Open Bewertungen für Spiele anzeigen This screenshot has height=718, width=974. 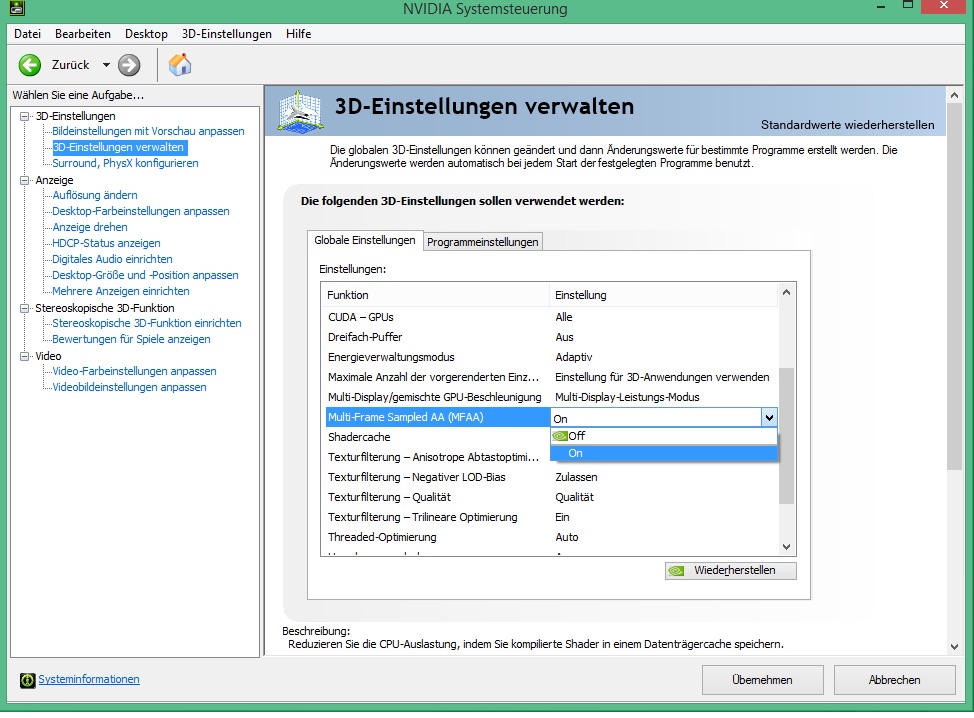132,339
